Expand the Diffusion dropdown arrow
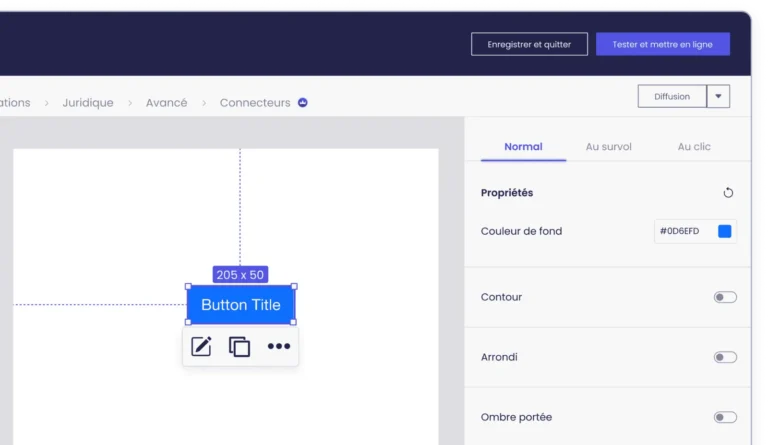Screen dimensions: 768x445 718,96
